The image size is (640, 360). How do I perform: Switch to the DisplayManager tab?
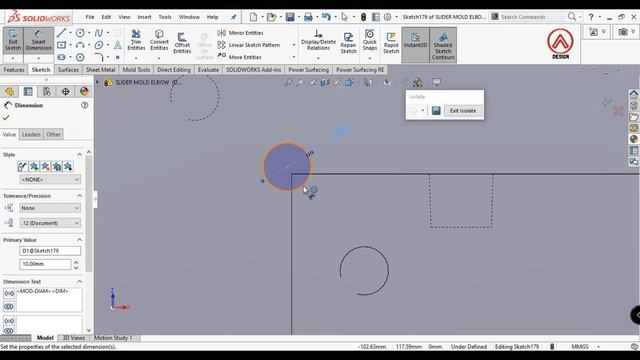pos(84,91)
